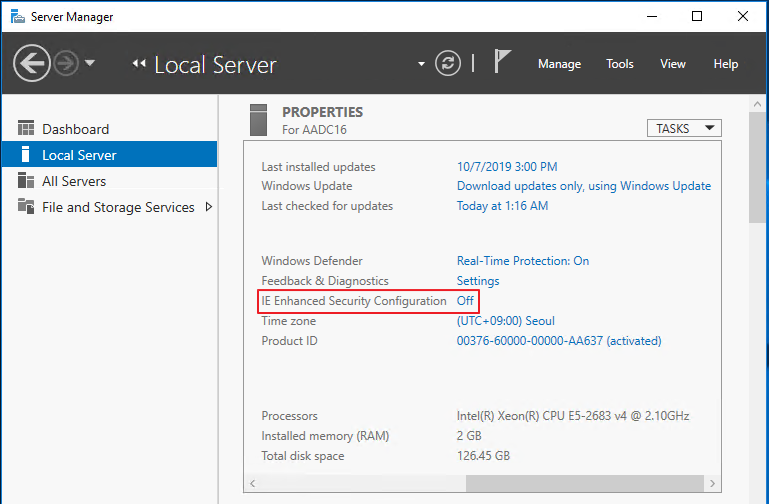The width and height of the screenshot is (769, 504).
Task: Go back using the back arrow button
Action: pos(32,63)
